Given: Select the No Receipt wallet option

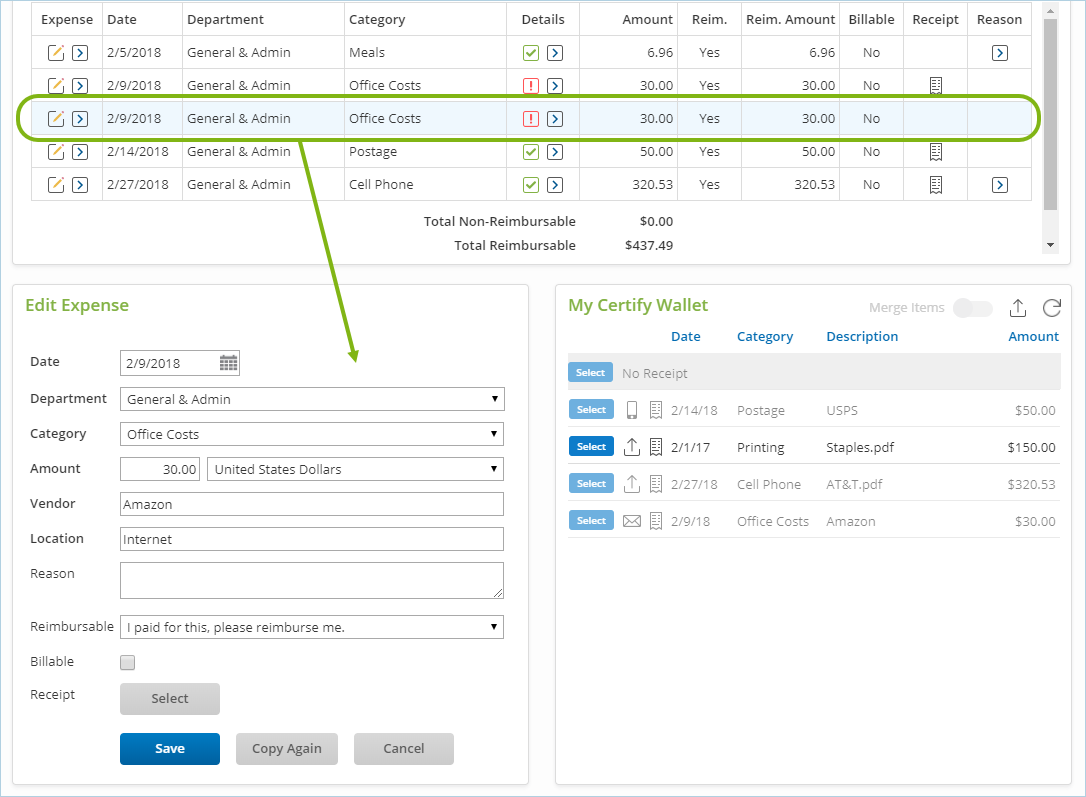Looking at the screenshot, I should pyautogui.click(x=591, y=373).
